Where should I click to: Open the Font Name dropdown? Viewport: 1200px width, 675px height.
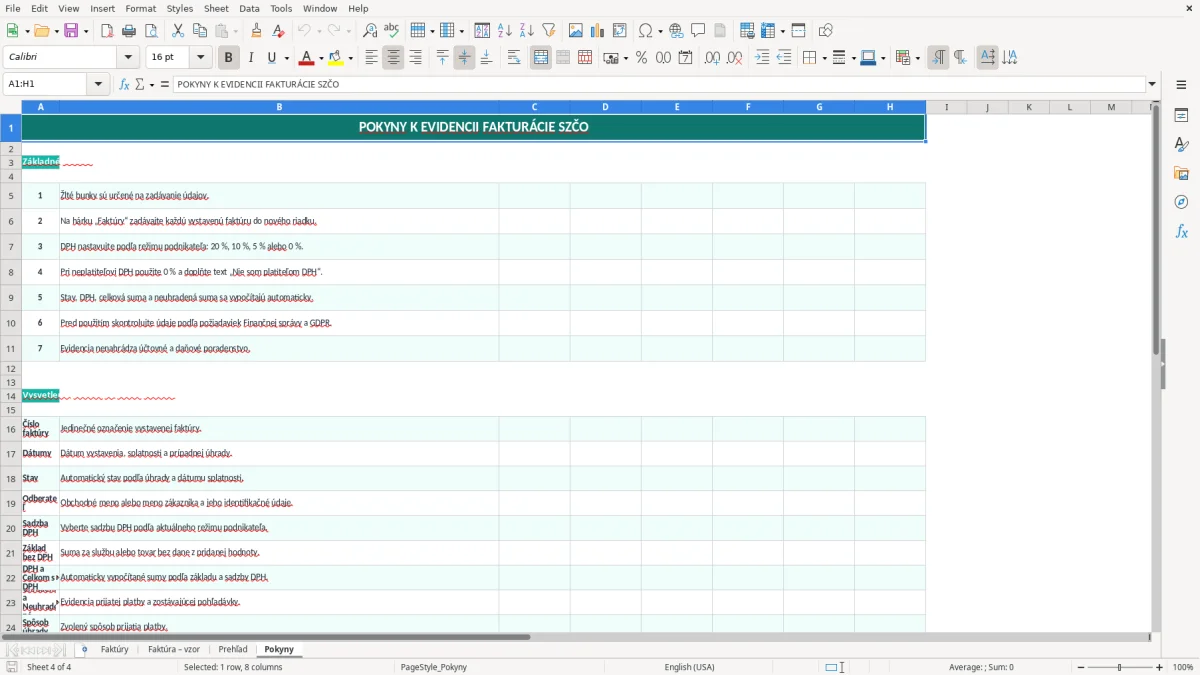(x=127, y=58)
